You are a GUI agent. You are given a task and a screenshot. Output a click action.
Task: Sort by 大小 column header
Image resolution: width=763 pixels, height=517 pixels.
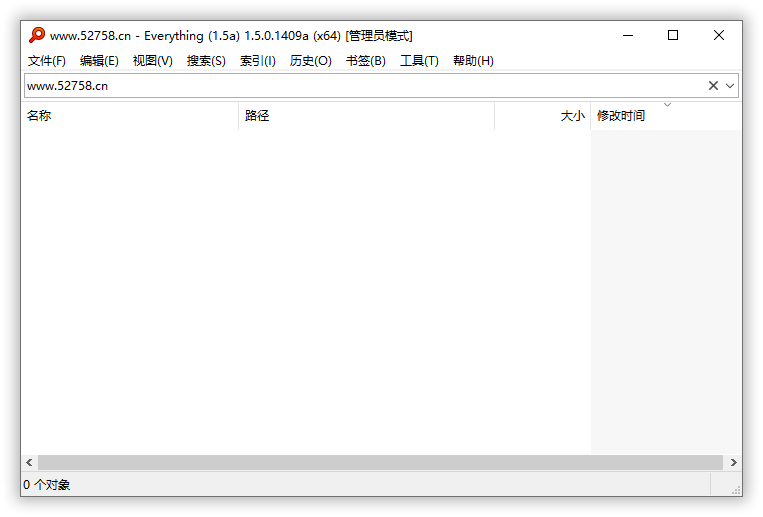(543, 116)
